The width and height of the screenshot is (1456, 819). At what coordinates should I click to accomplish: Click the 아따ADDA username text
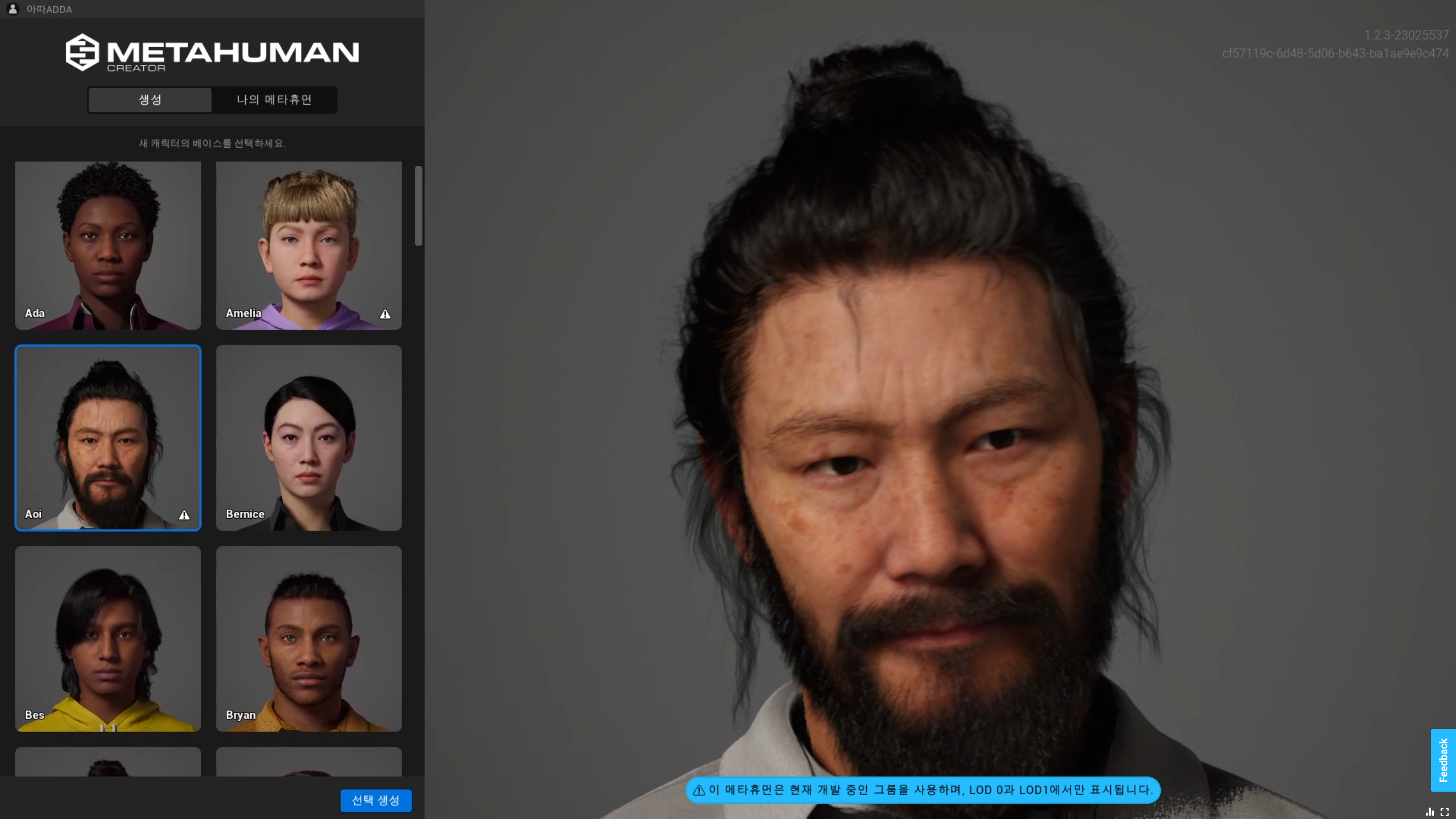tap(49, 10)
